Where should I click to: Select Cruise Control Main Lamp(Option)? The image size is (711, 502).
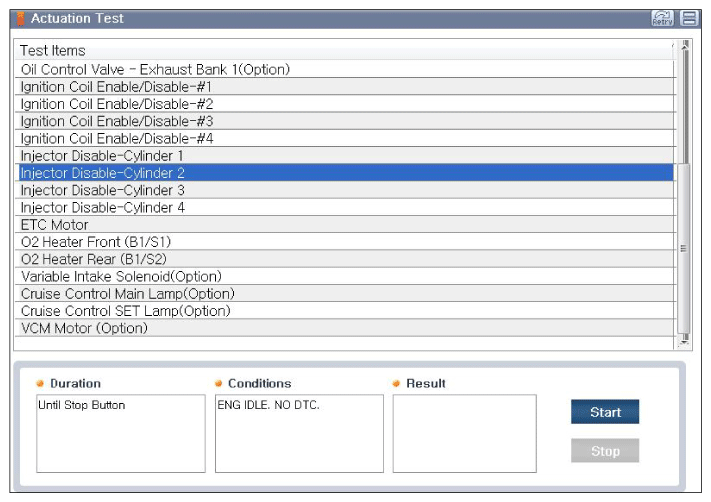[x=345, y=293]
